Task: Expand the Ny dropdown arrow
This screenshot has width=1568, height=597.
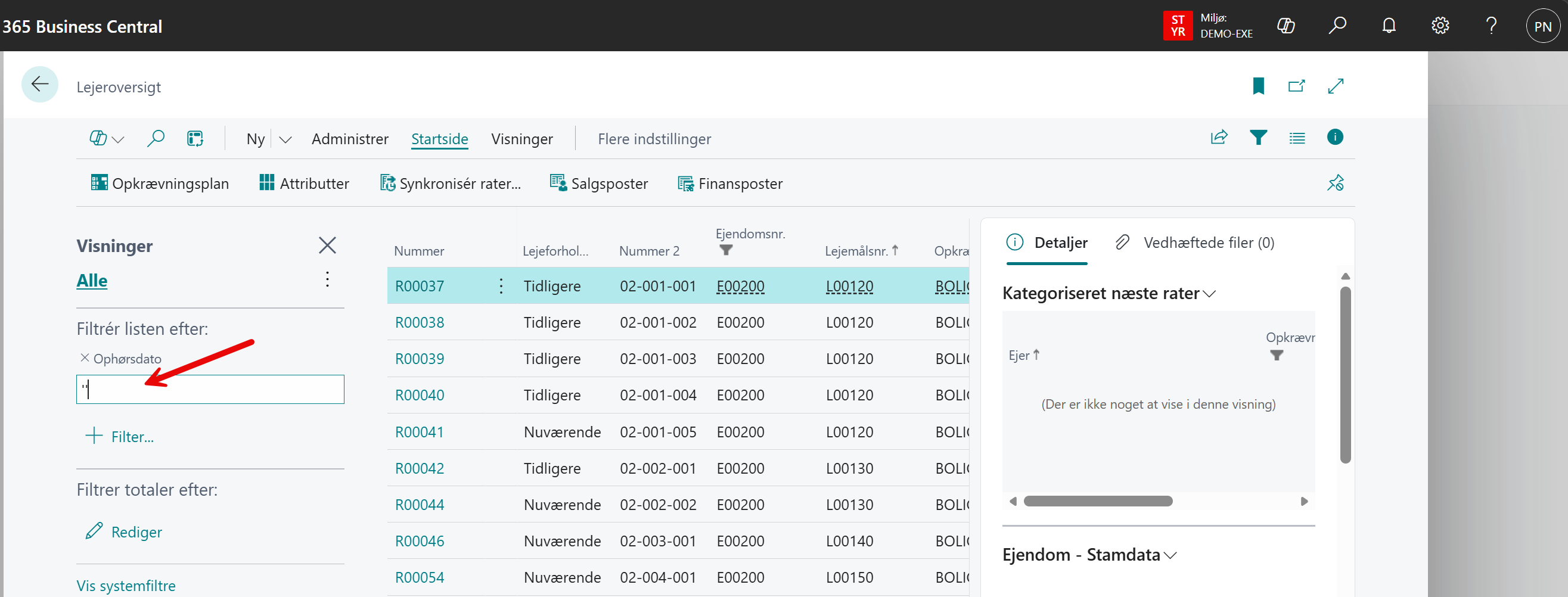Action: pyautogui.click(x=285, y=139)
